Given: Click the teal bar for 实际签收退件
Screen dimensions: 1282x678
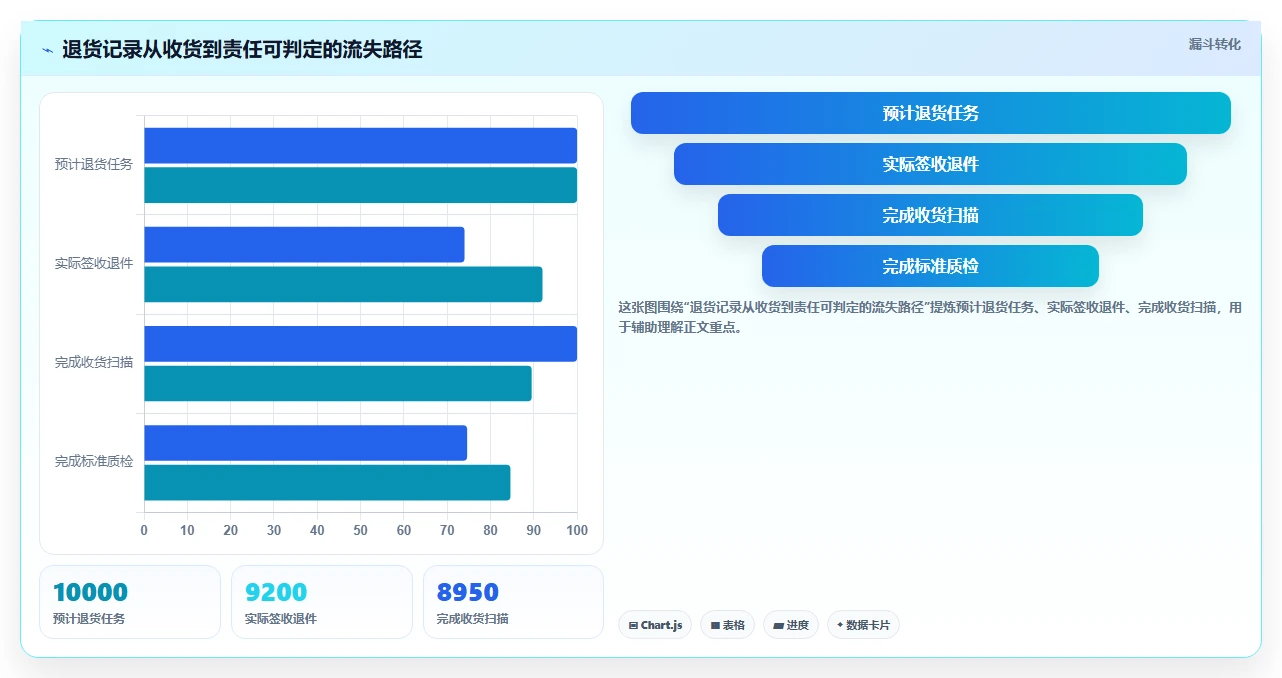Looking at the screenshot, I should pos(343,284).
